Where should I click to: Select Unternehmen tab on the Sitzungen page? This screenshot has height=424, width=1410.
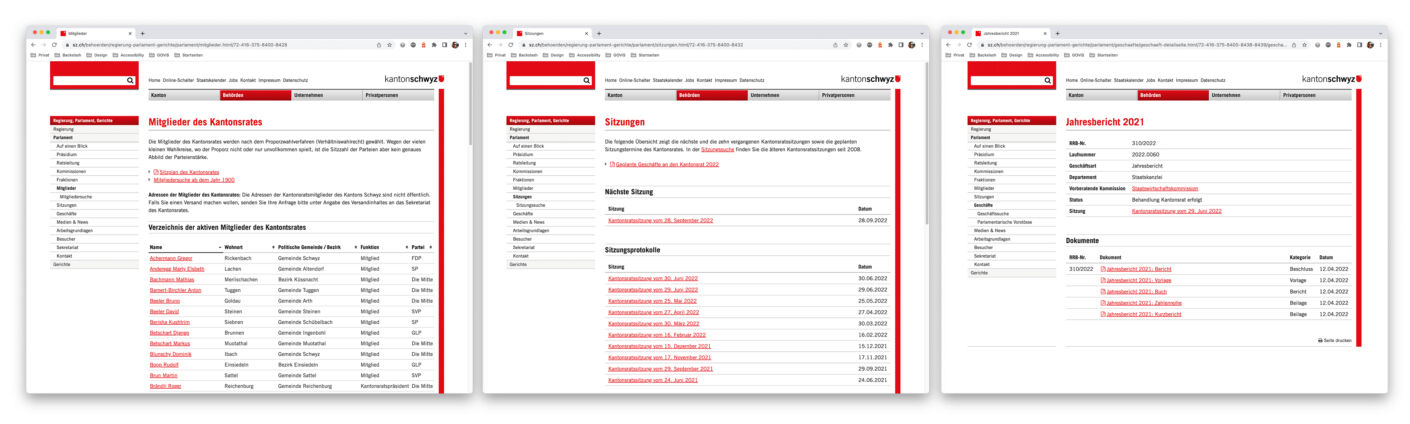pos(782,95)
